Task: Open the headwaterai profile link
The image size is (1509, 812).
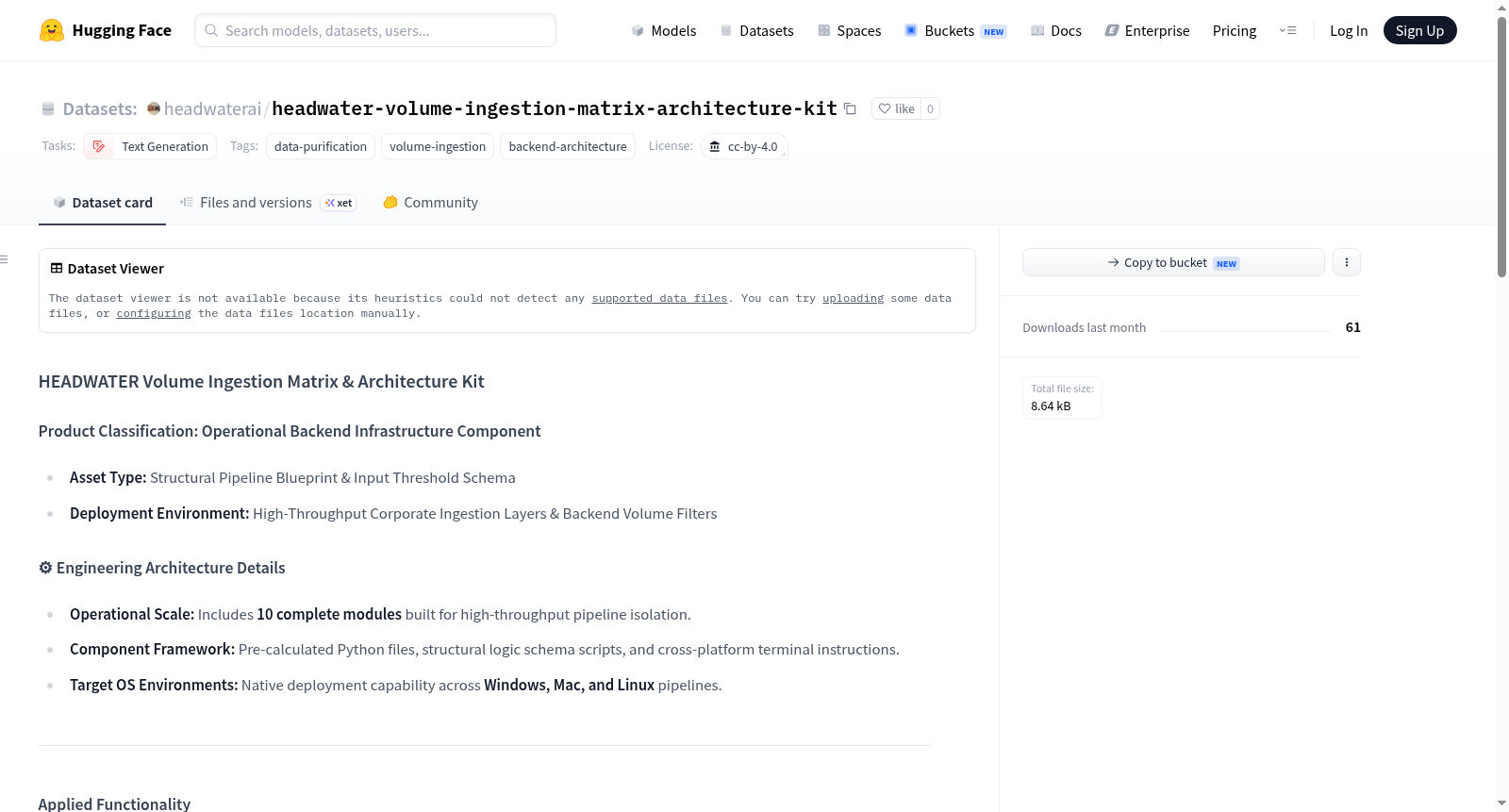Action: pos(212,108)
